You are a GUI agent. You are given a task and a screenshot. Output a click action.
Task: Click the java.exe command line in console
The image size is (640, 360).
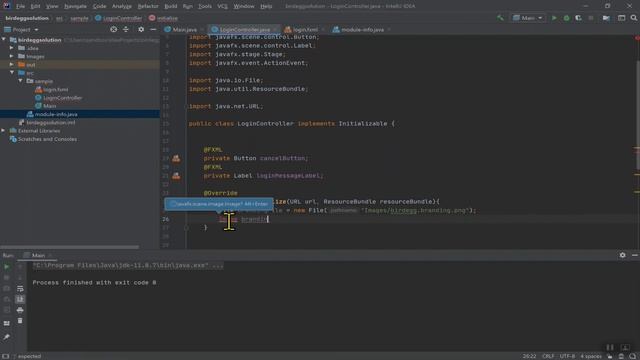[x=128, y=266]
